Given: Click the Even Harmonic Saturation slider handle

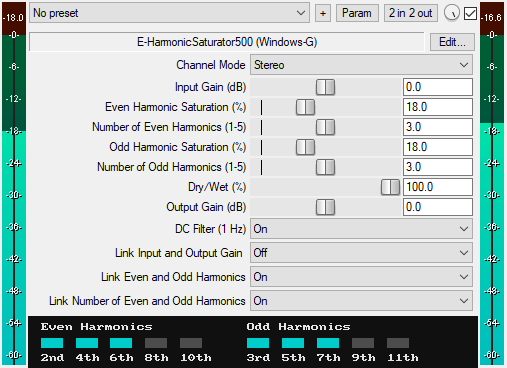Looking at the screenshot, I should (x=305, y=107).
